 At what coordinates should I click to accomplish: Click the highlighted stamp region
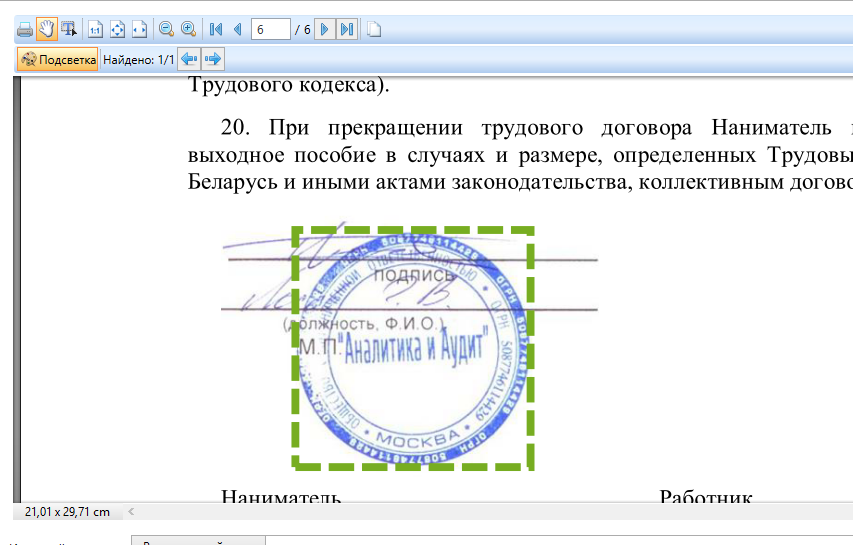(x=412, y=347)
